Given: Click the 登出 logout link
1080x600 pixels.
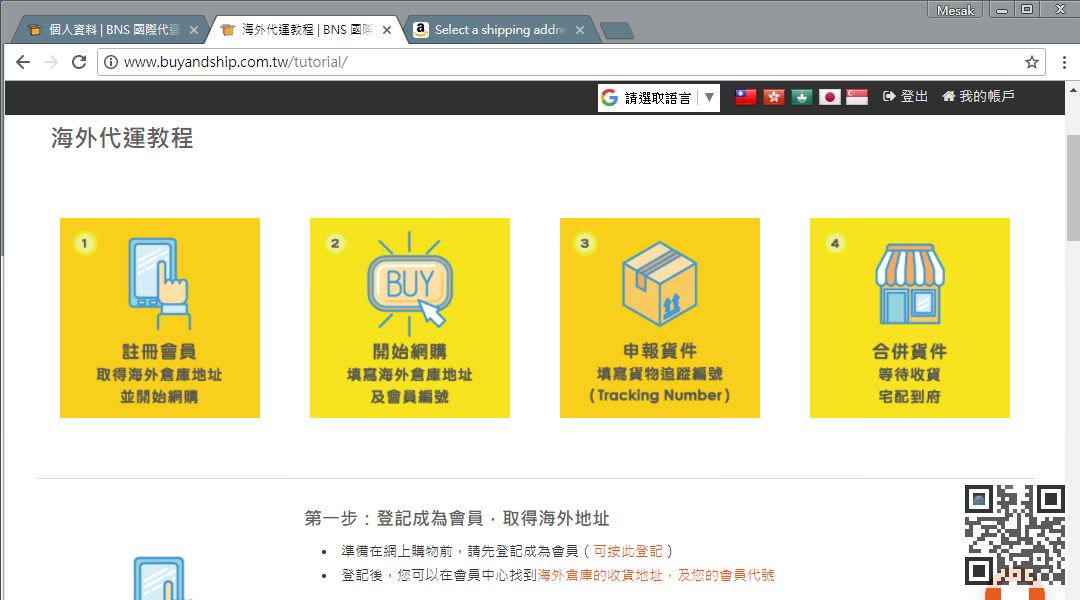Looking at the screenshot, I should 906,97.
